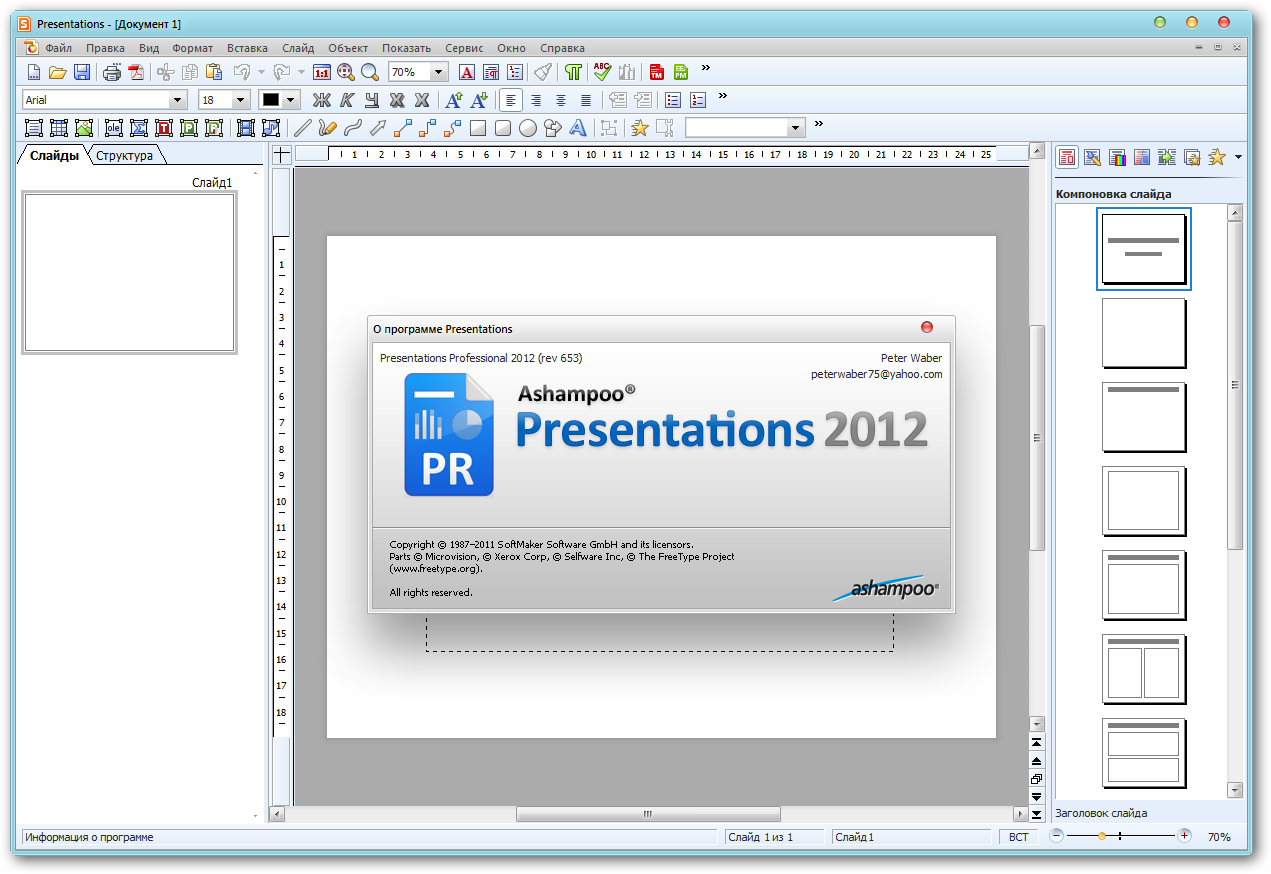Click the increase font size icon
This screenshot has width=1271, height=874.
coord(454,100)
